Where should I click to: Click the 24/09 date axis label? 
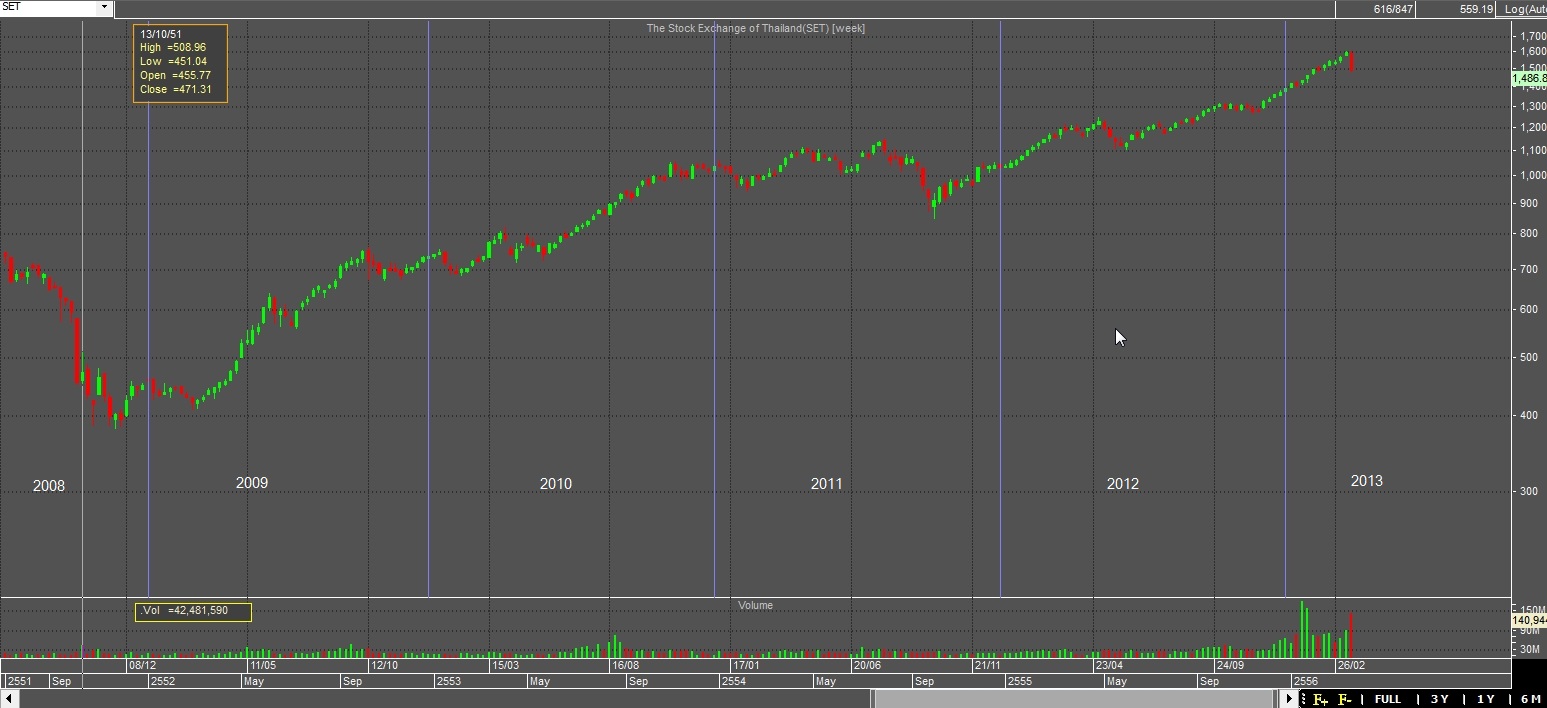pos(1230,665)
